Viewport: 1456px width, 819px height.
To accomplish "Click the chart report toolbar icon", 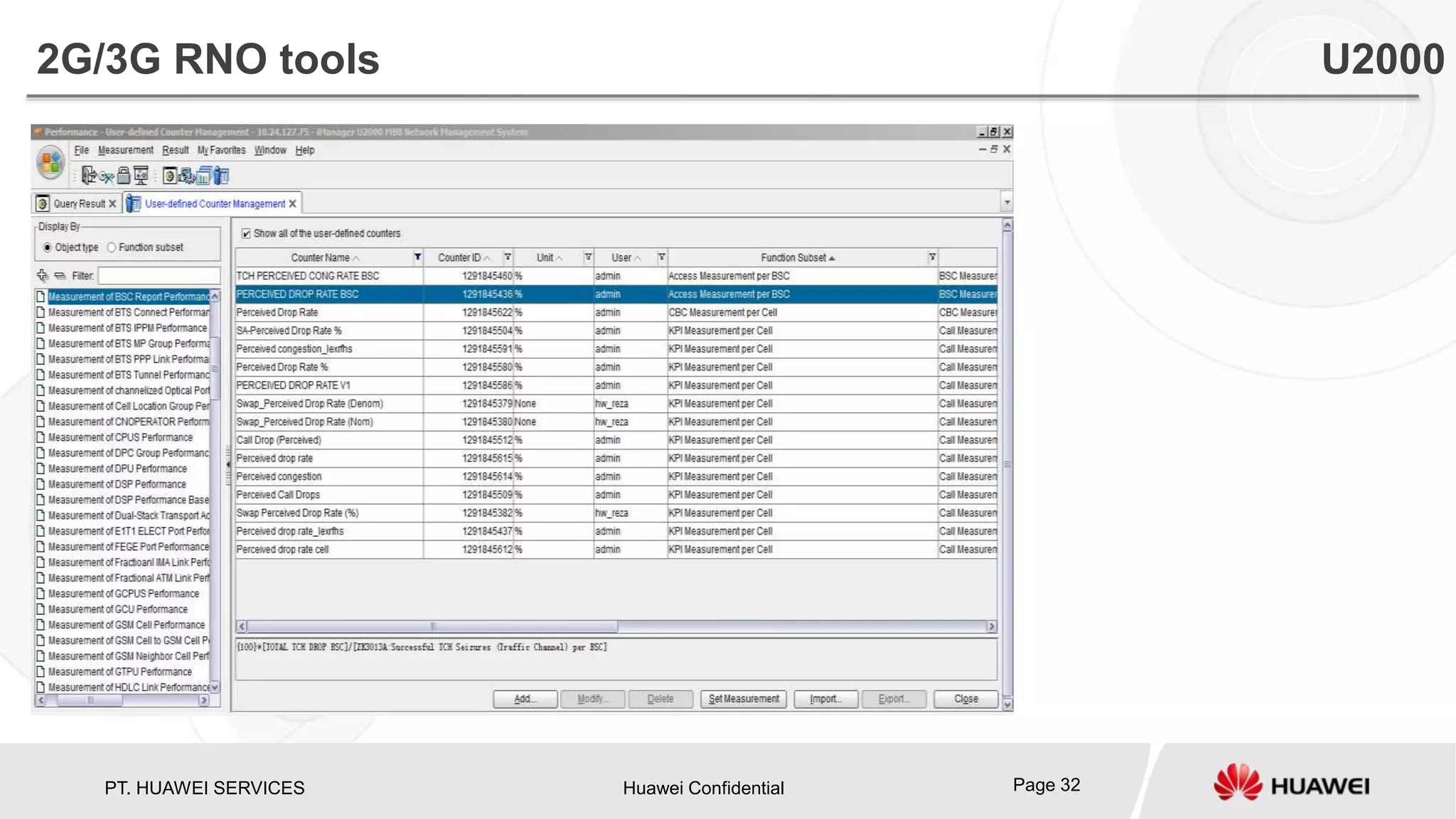I will click(x=204, y=175).
